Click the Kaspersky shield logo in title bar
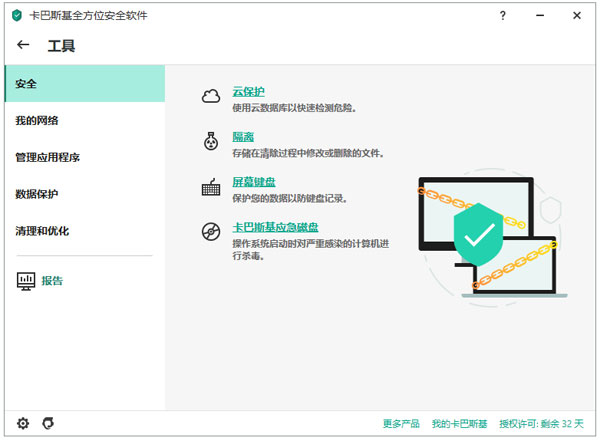 tap(17, 16)
